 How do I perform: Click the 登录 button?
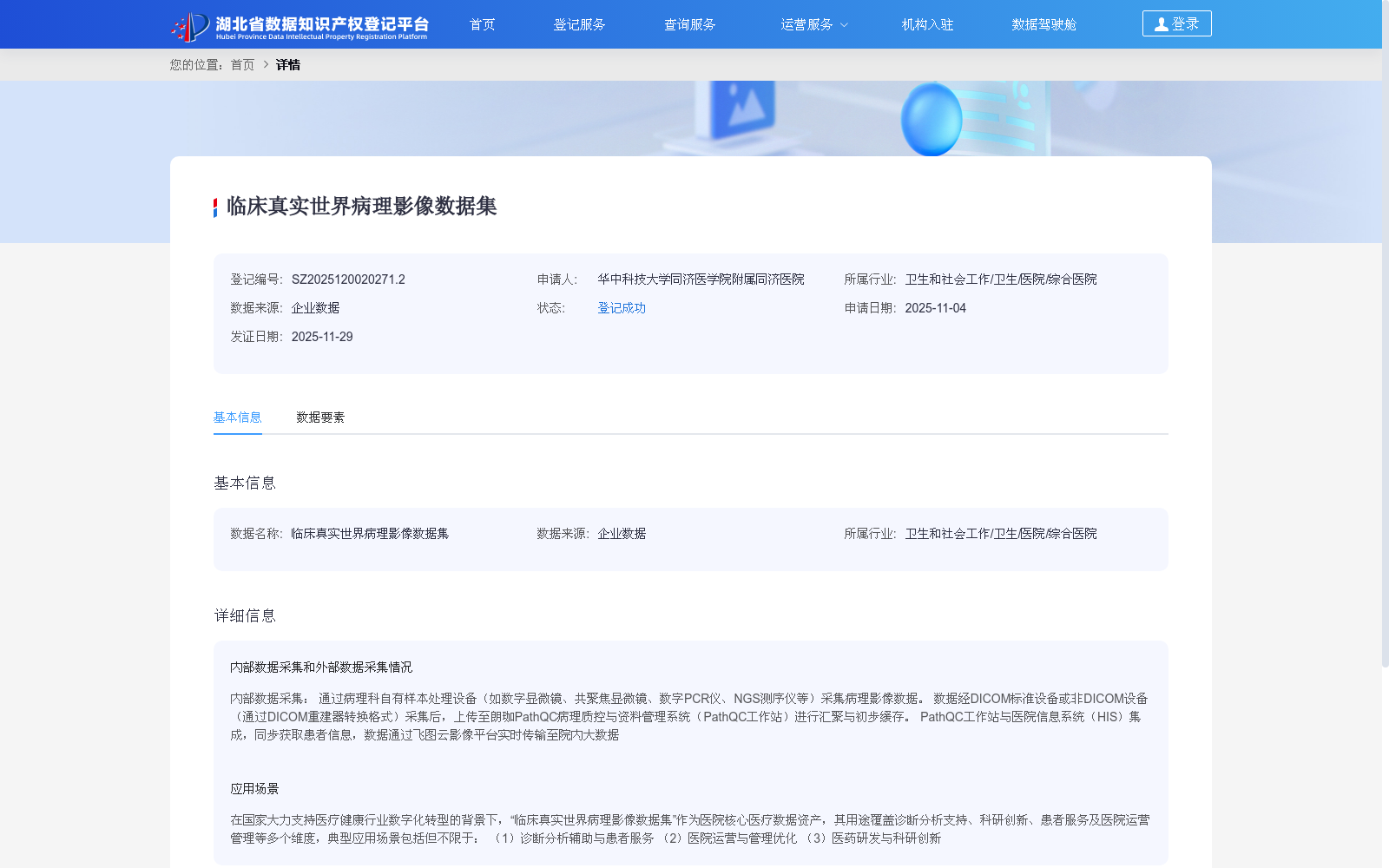pyautogui.click(x=1176, y=23)
